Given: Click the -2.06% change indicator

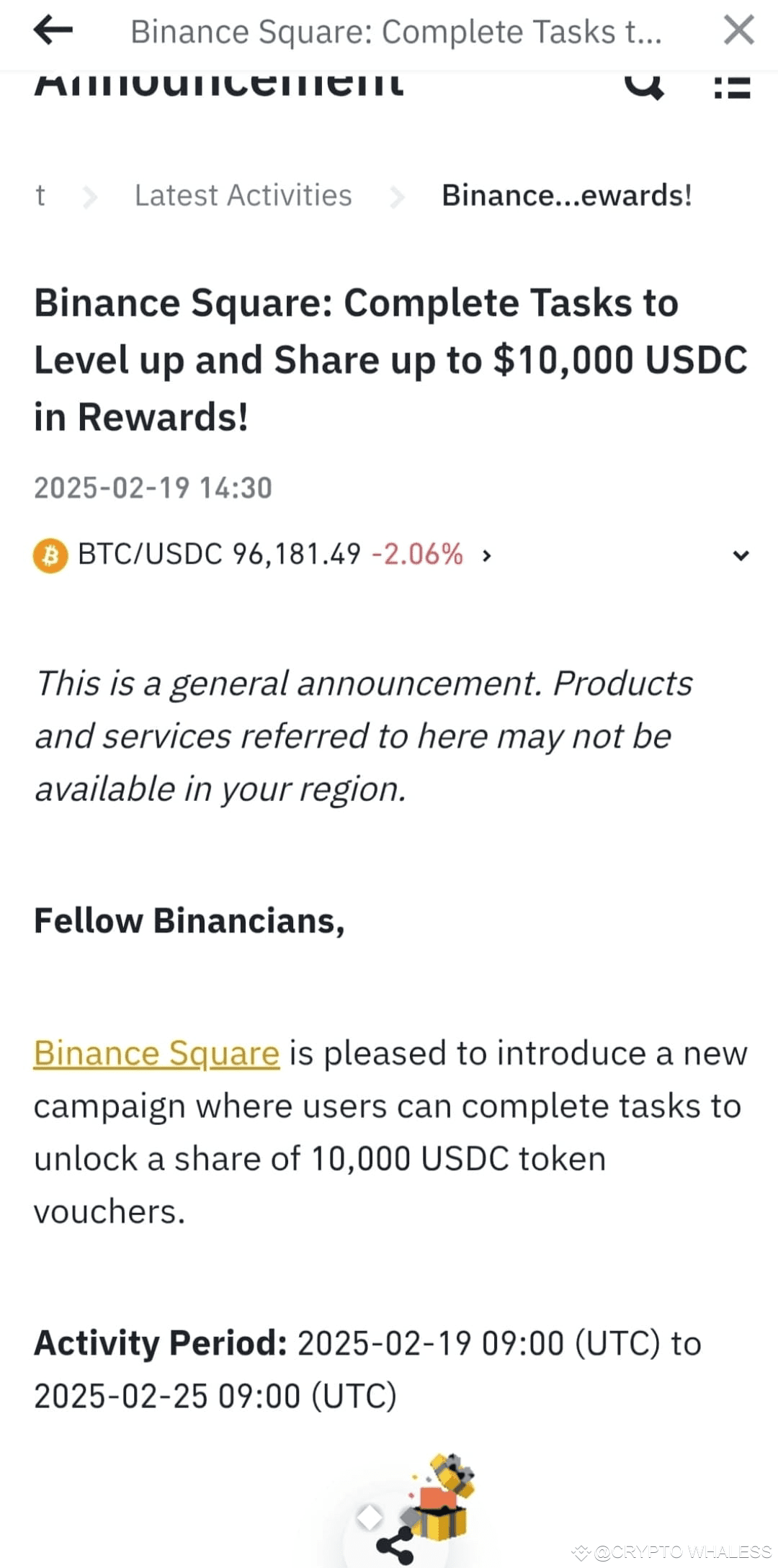Looking at the screenshot, I should (x=416, y=553).
